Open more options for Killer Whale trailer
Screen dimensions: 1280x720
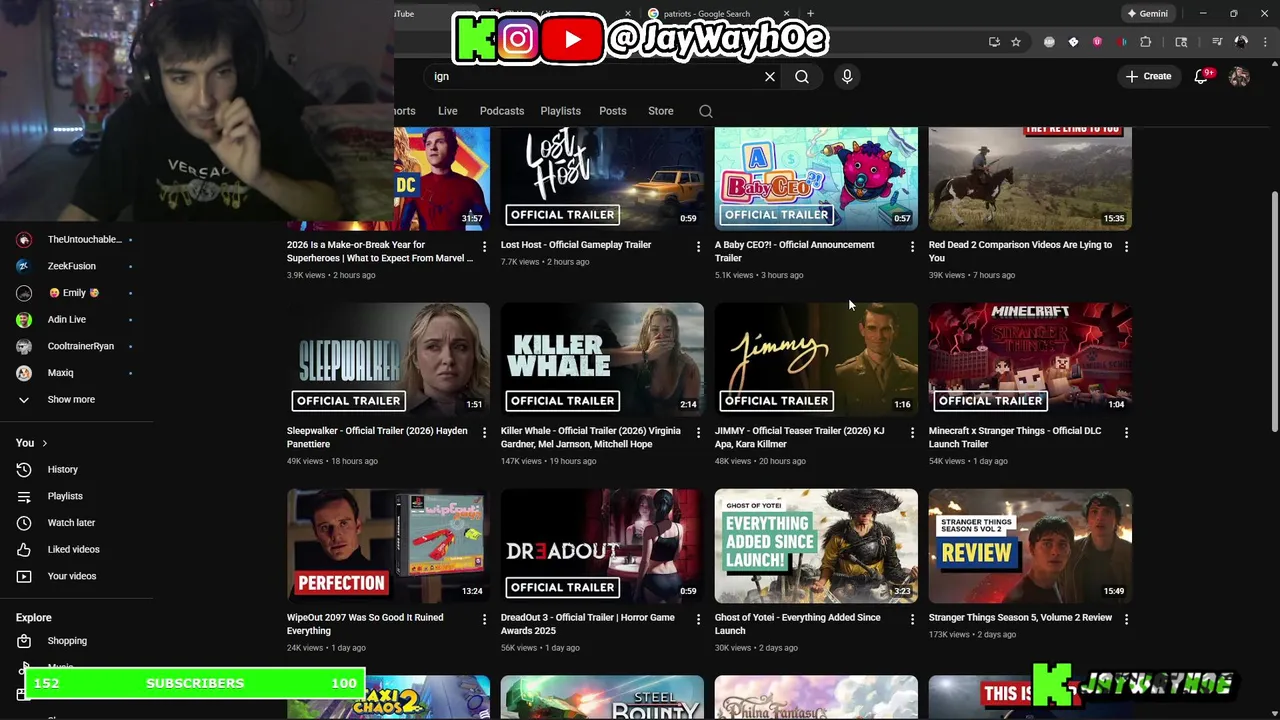(698, 432)
